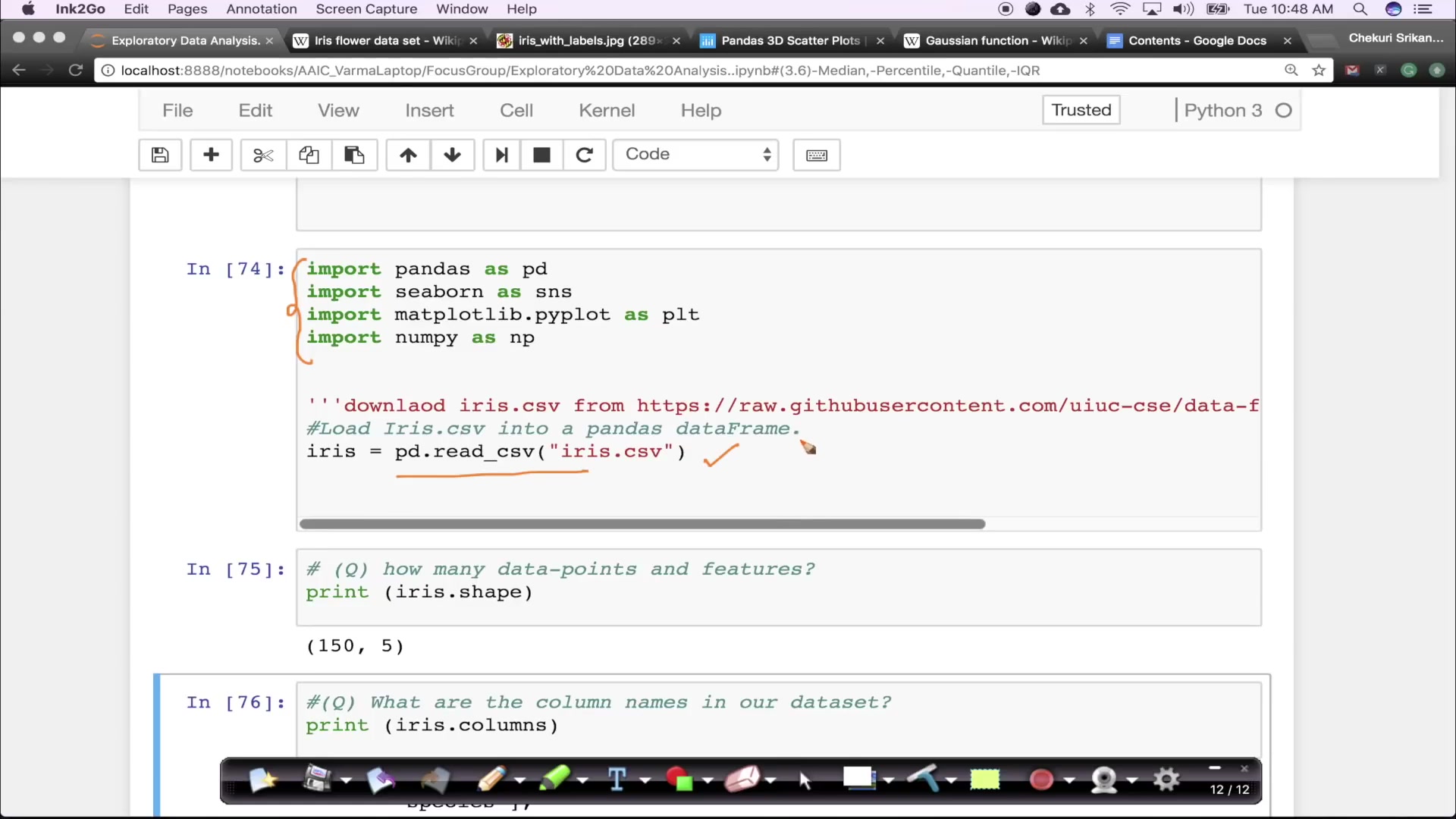1456x819 pixels.
Task: Restart the kernel with the circular arrow
Action: tap(584, 155)
